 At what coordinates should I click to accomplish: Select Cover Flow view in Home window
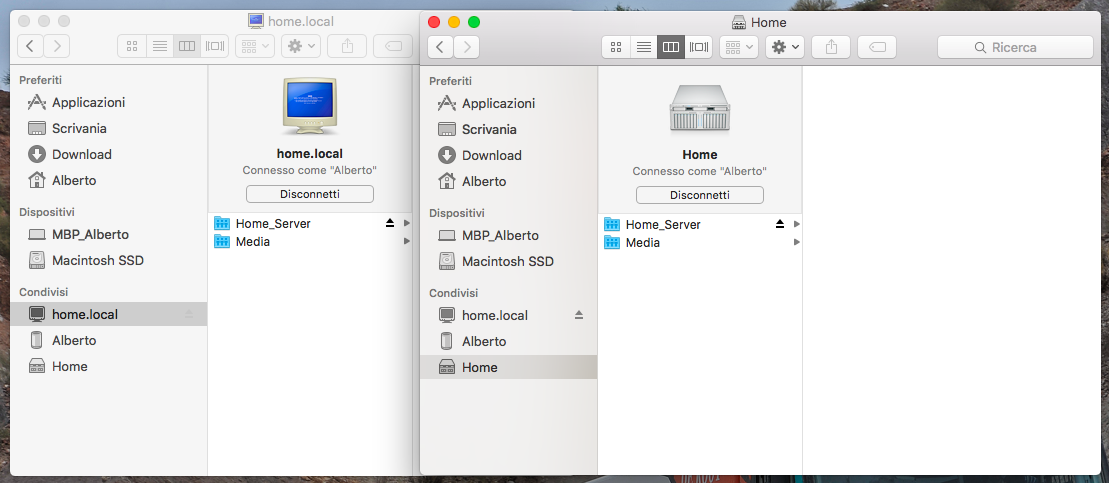pyautogui.click(x=699, y=47)
